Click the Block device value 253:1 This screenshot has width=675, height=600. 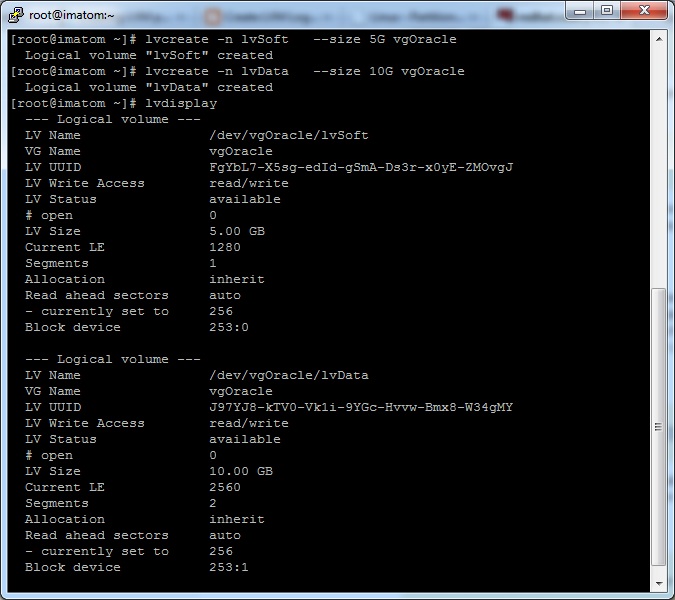(x=229, y=567)
